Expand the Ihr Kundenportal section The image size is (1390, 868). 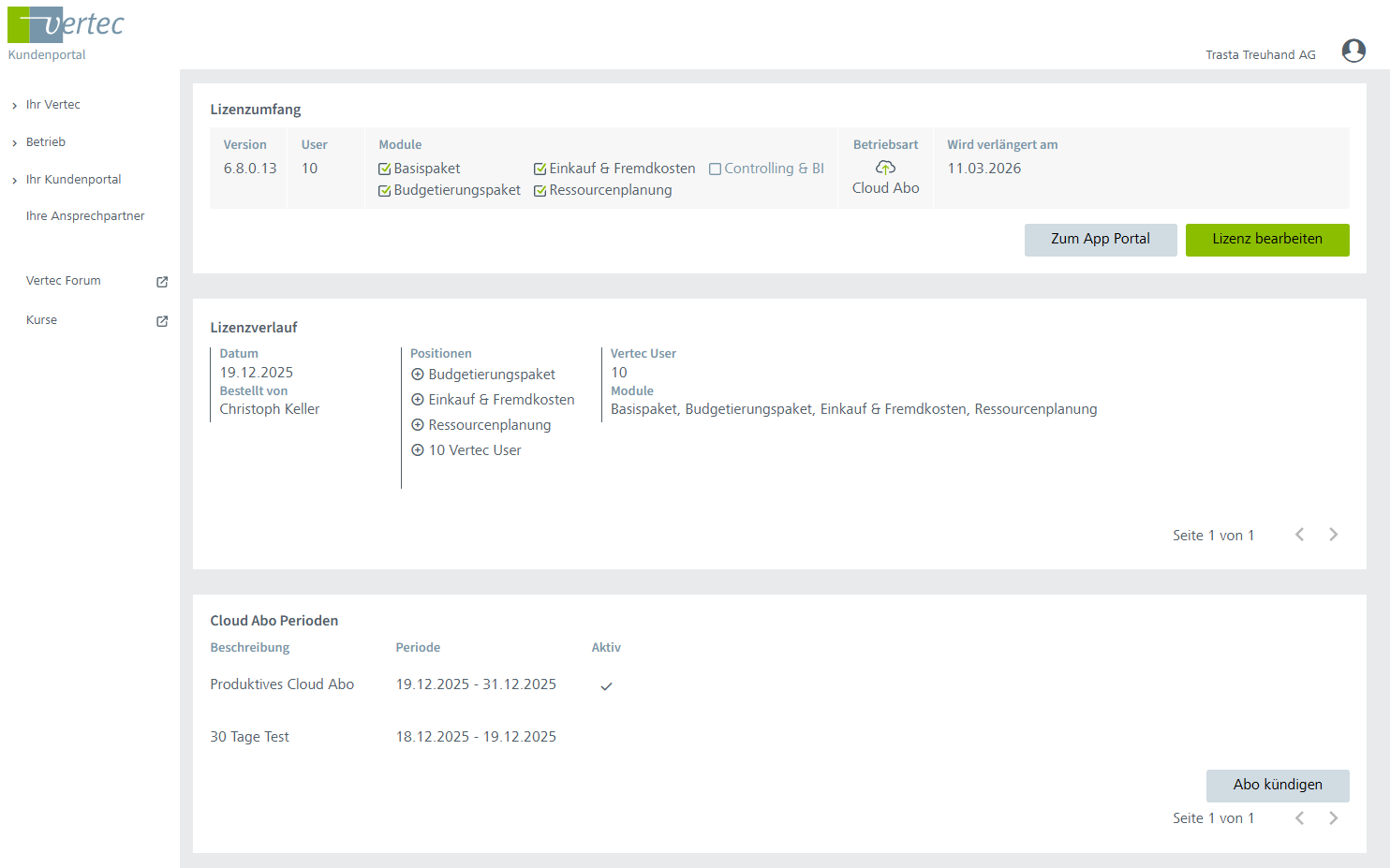[x=73, y=180]
